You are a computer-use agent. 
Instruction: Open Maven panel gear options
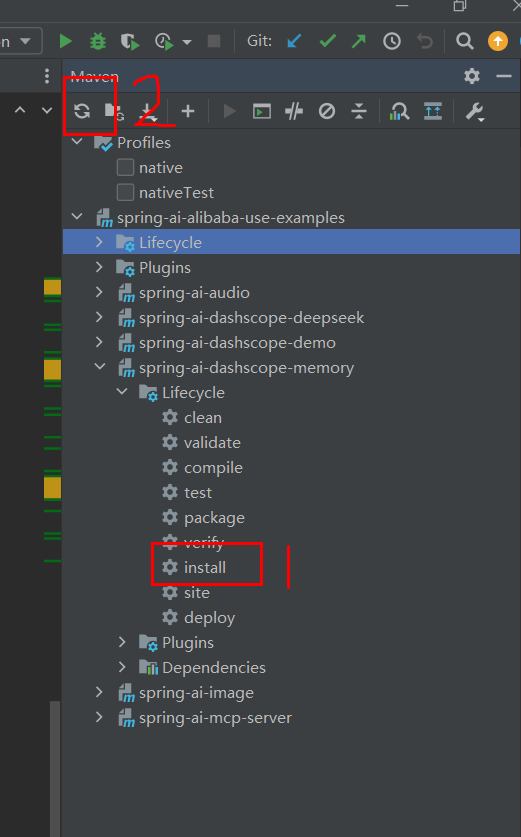[472, 76]
